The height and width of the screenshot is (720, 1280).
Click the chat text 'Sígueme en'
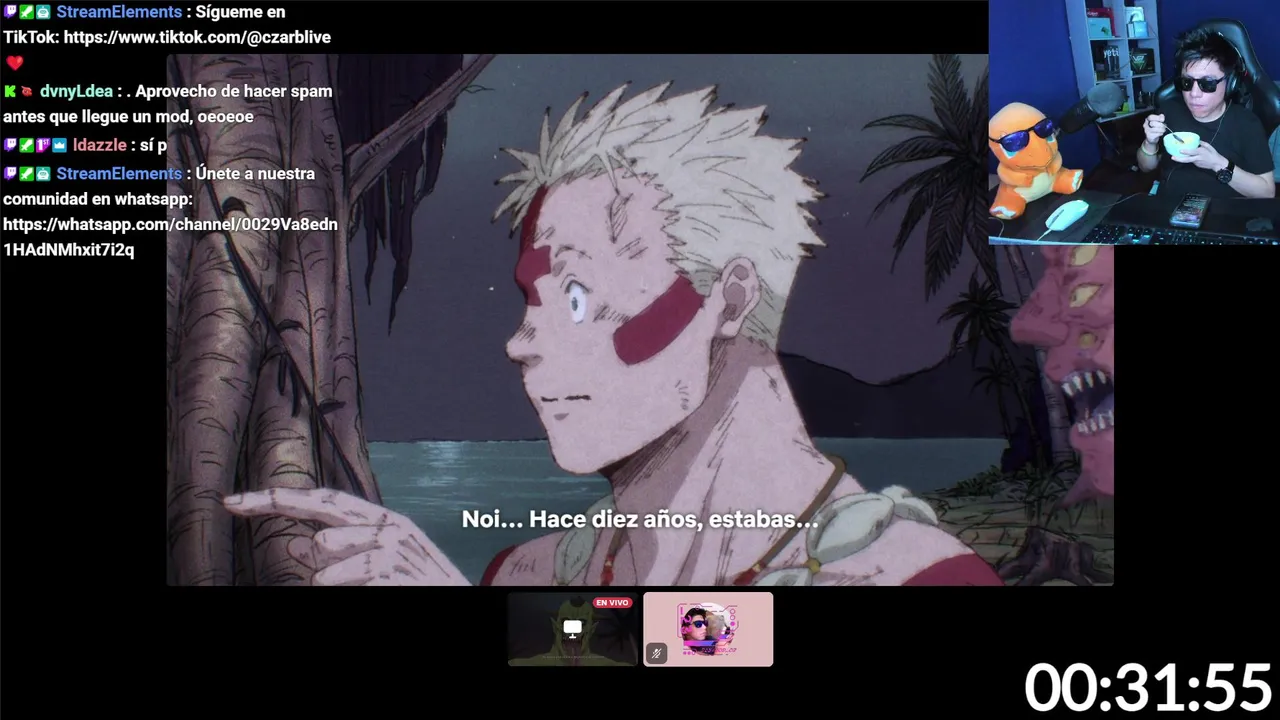tap(240, 12)
